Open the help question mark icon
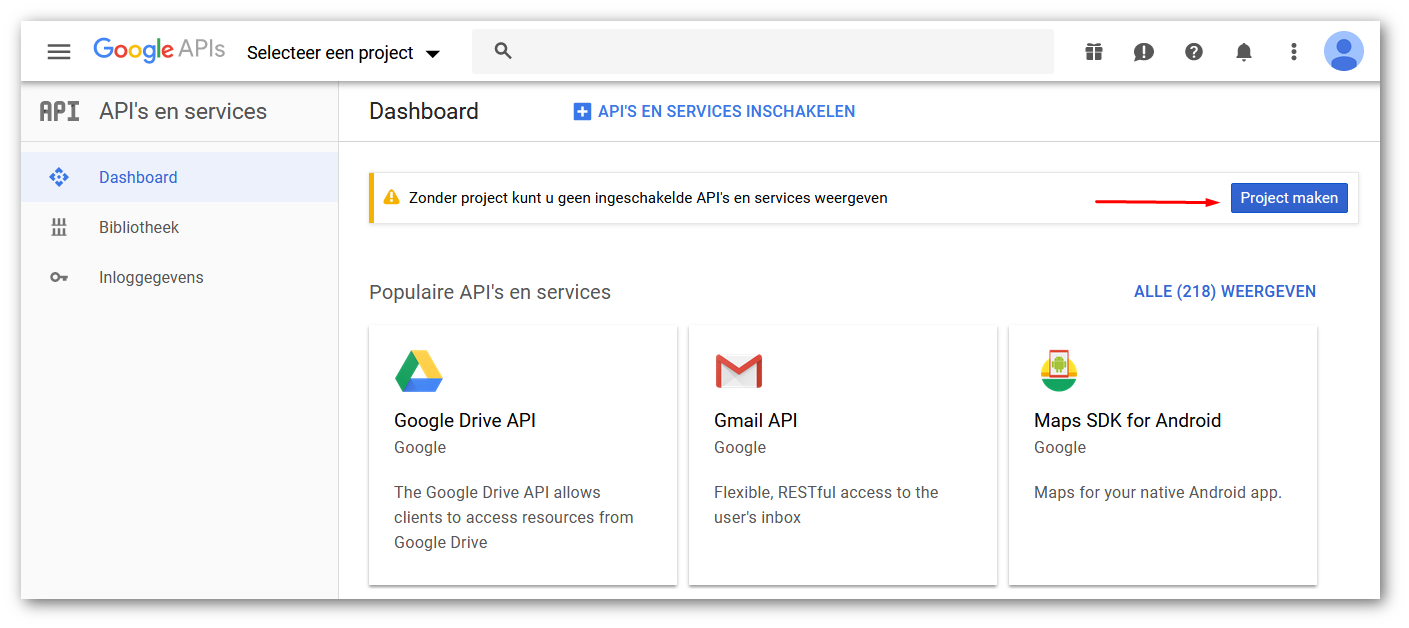 (x=1194, y=52)
